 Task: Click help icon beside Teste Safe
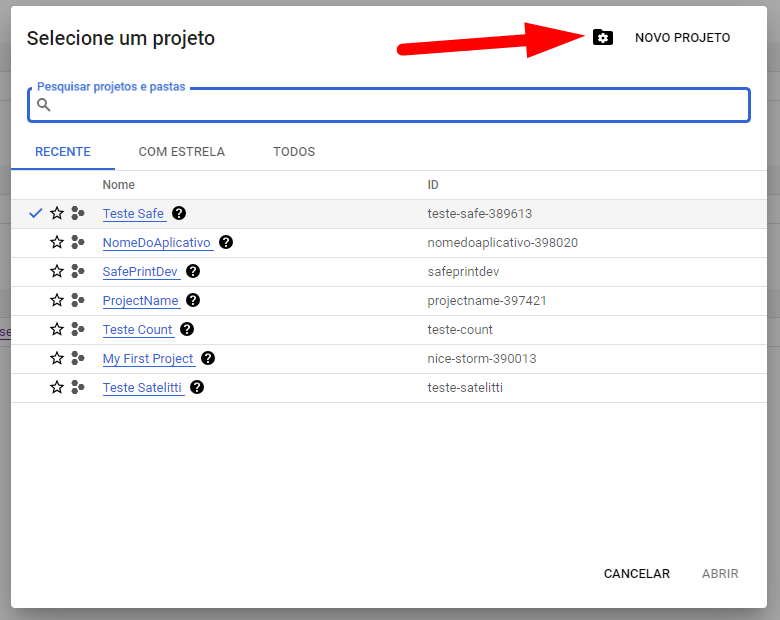[x=179, y=213]
